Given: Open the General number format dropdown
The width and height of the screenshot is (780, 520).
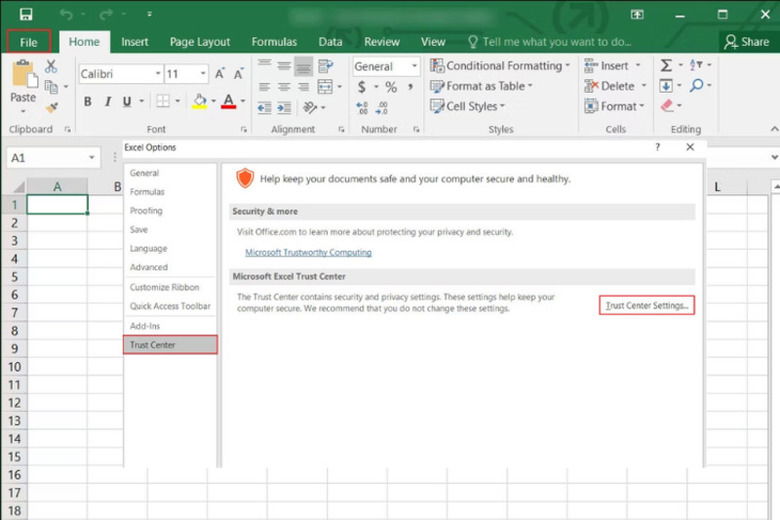Looking at the screenshot, I should [x=414, y=66].
